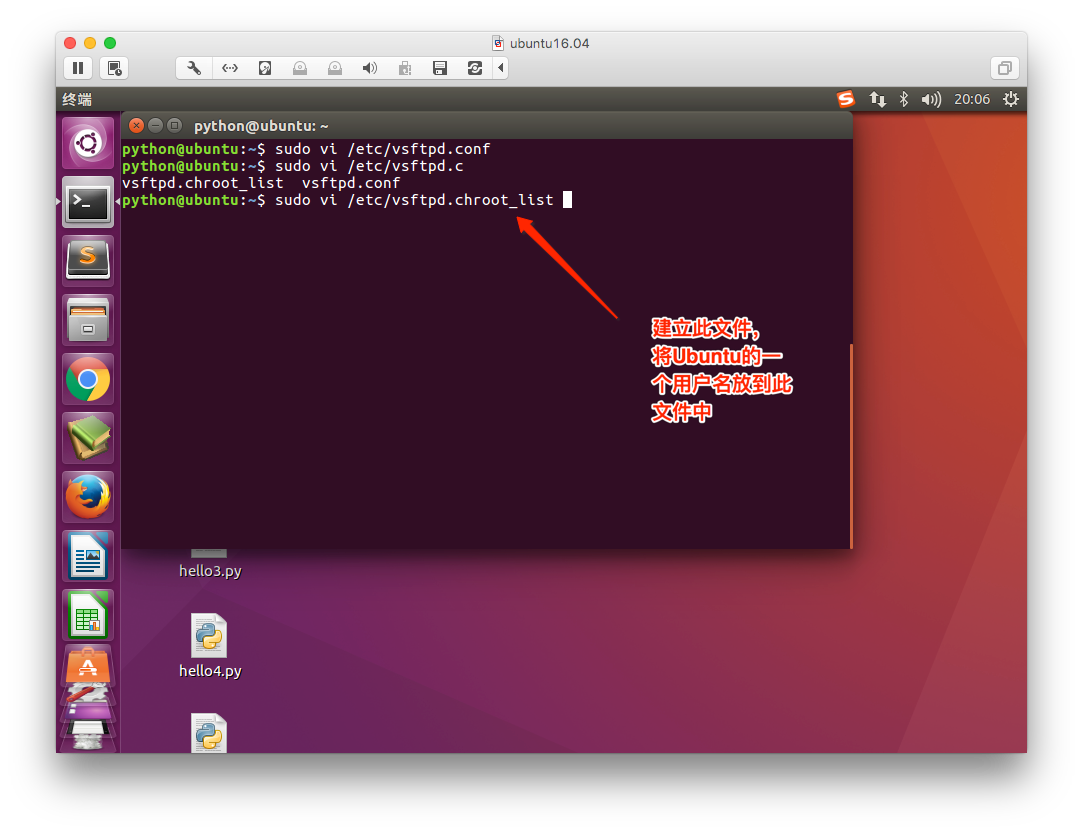Open virtual machine settings wrench
1083x833 pixels.
click(x=194, y=68)
